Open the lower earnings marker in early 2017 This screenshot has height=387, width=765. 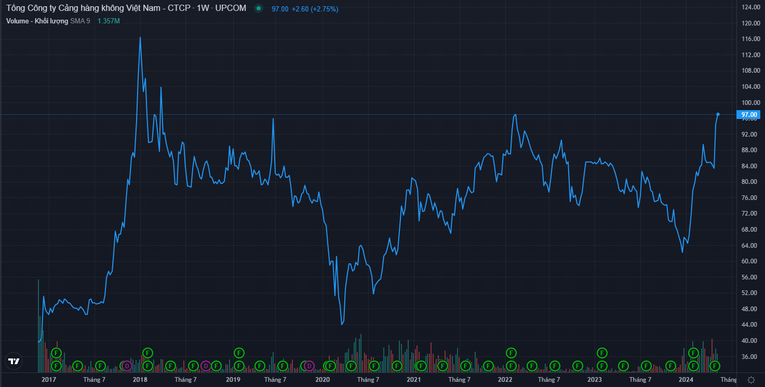(56, 366)
